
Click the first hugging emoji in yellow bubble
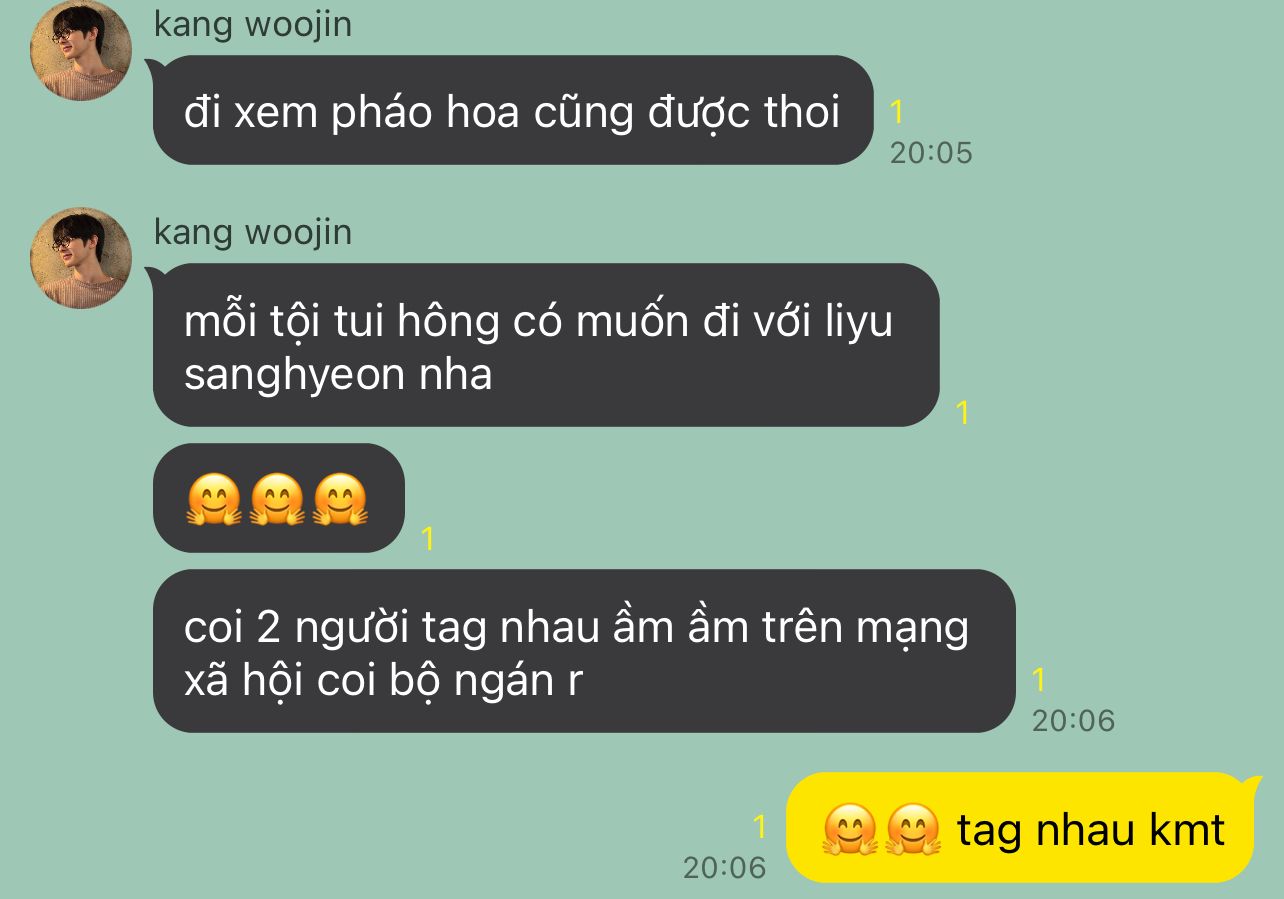[x=850, y=830]
